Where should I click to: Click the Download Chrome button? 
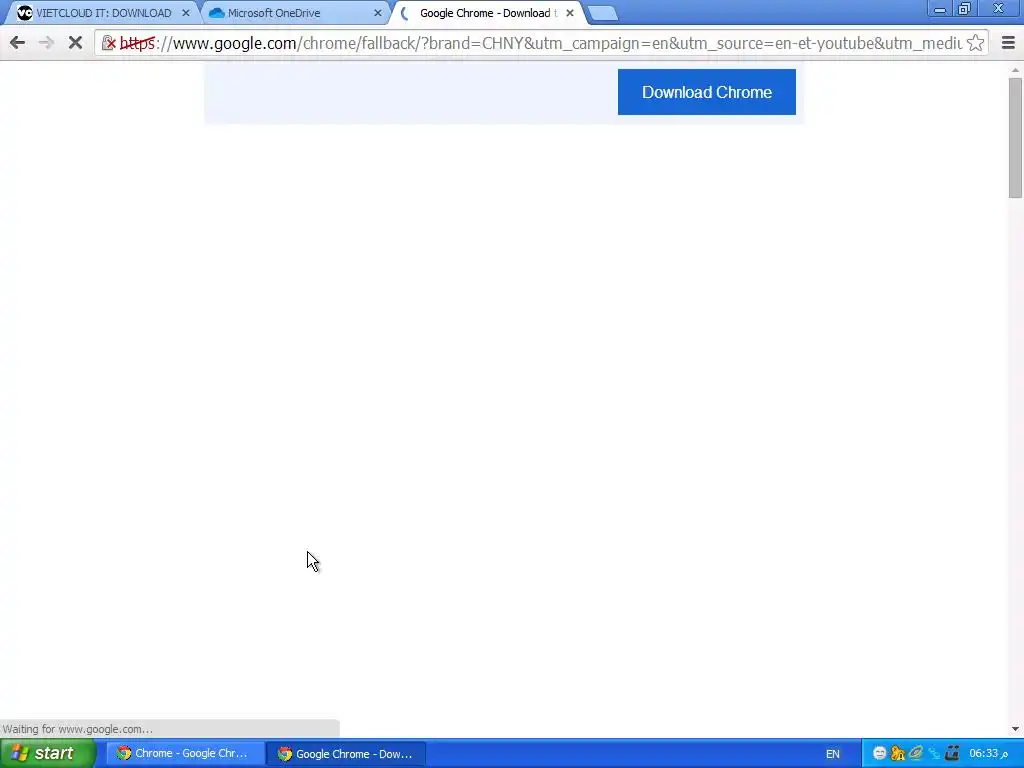(x=707, y=92)
